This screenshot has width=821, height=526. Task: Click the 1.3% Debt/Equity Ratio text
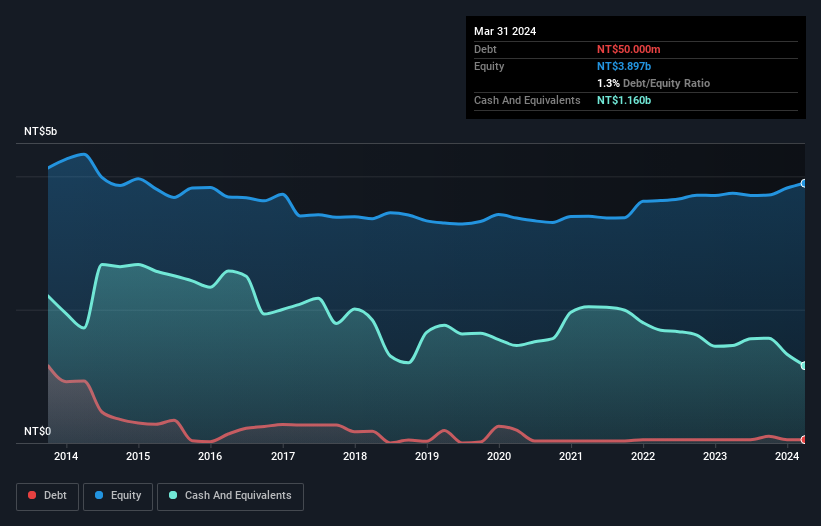[653, 83]
